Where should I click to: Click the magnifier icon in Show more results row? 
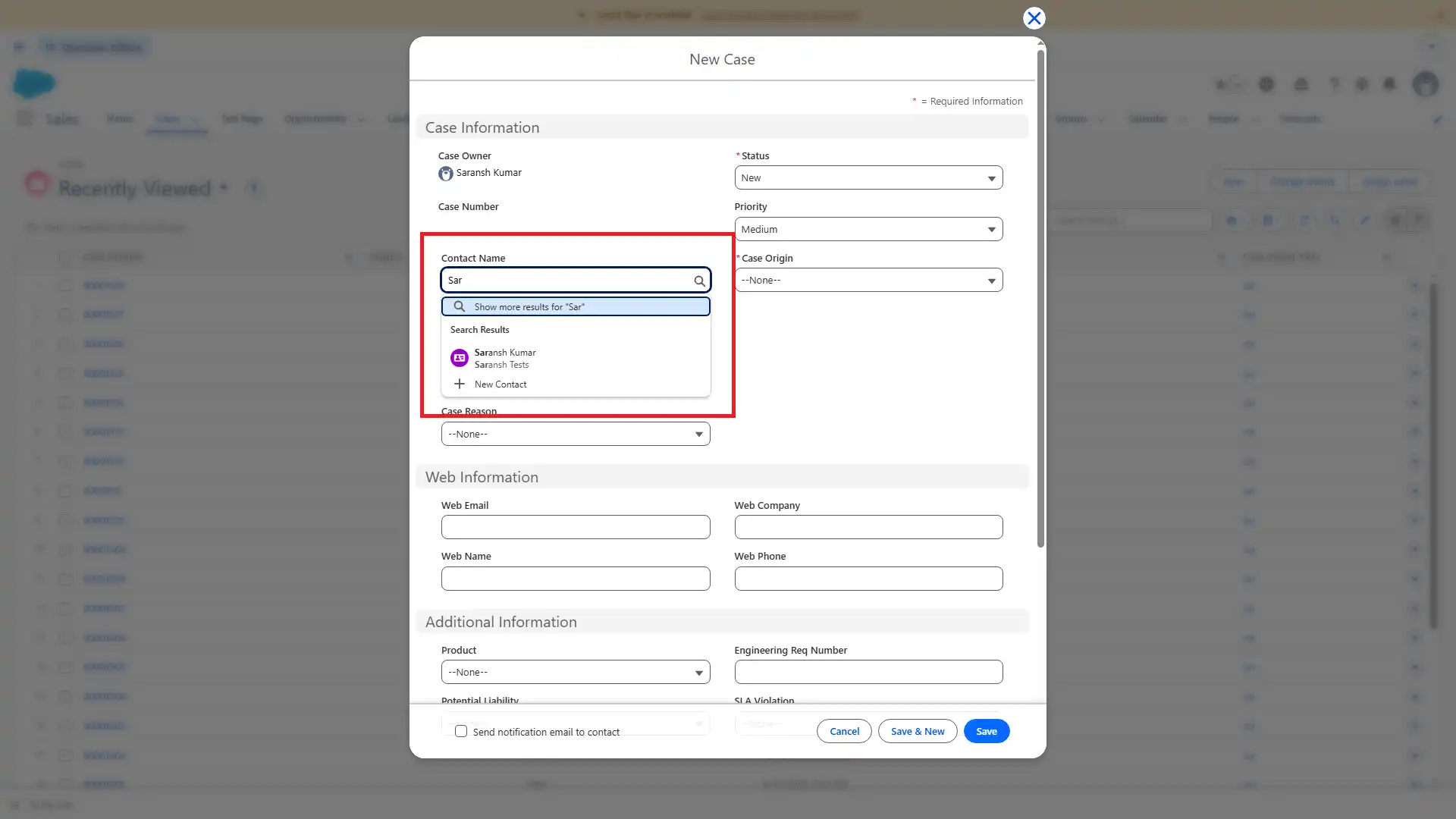coord(459,306)
